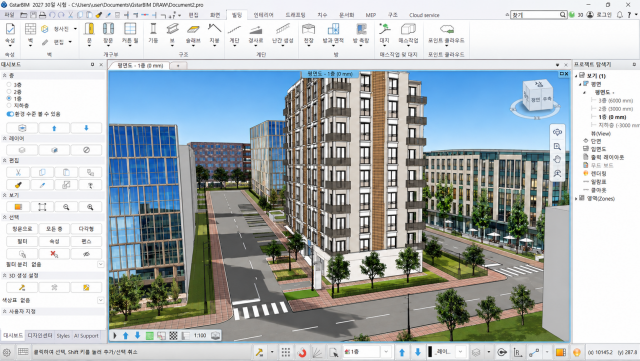This screenshot has width=640, height=361.
Task: Click the orange sphere render icon in status bar
Action: click(x=577, y=352)
